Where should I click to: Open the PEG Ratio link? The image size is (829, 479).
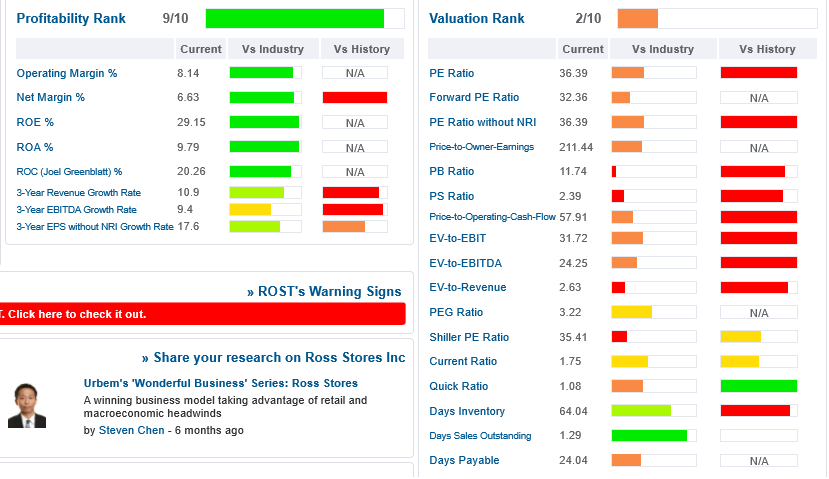tap(456, 312)
